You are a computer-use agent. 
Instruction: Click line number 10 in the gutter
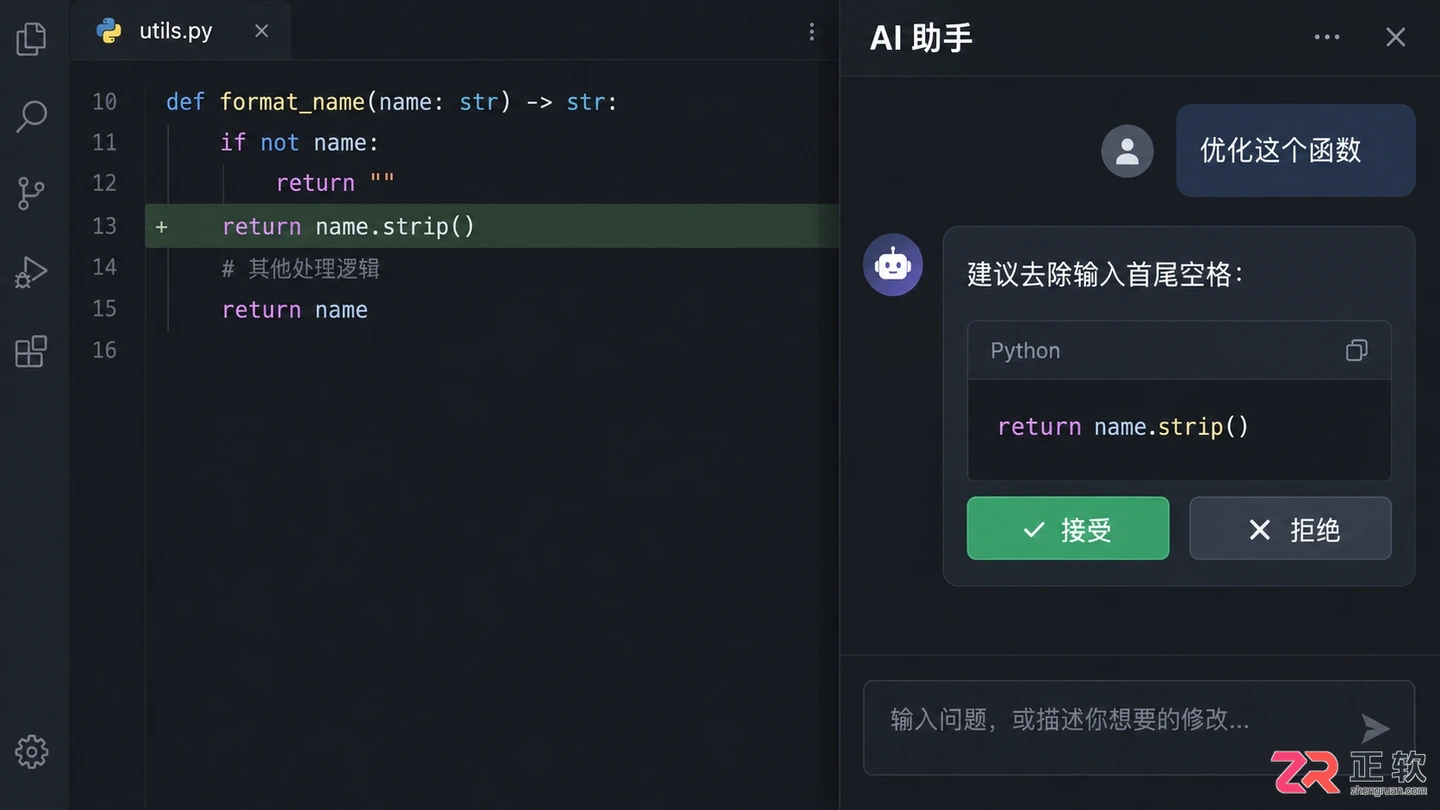[x=104, y=102]
